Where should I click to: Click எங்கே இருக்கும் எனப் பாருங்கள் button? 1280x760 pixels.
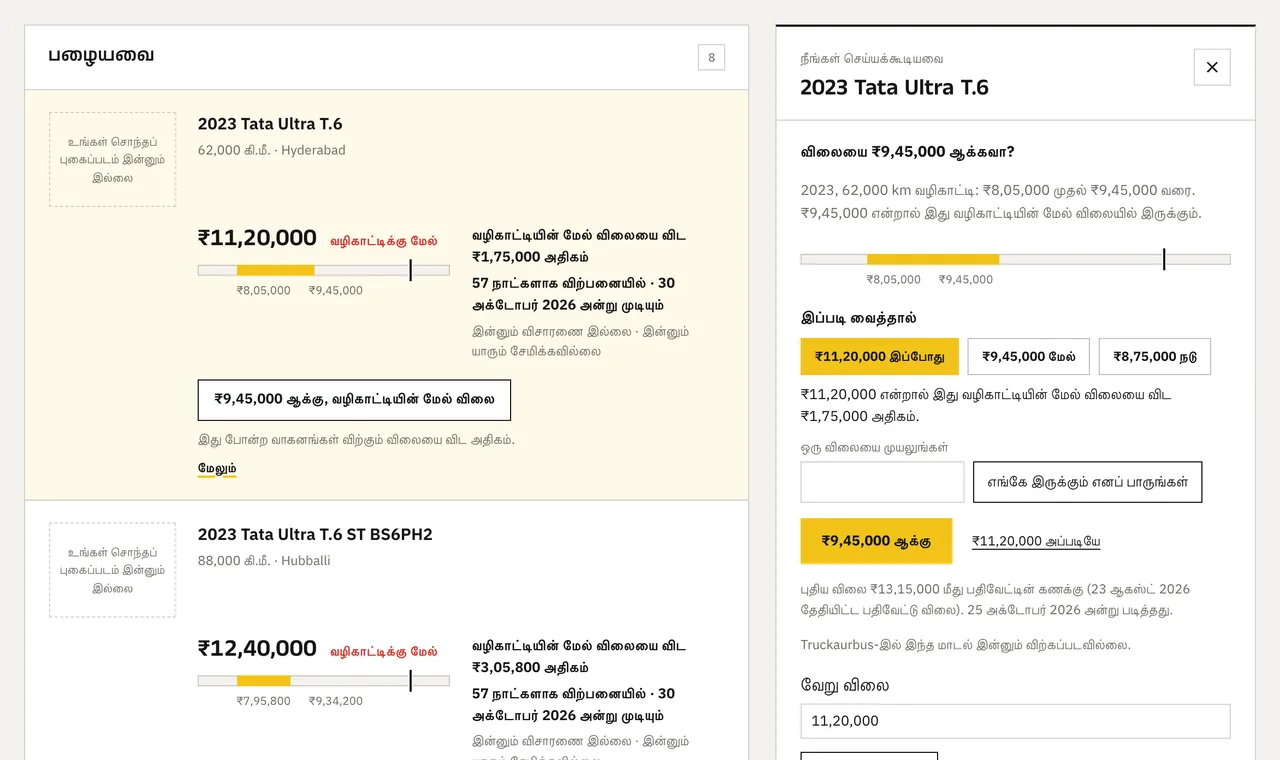1087,482
